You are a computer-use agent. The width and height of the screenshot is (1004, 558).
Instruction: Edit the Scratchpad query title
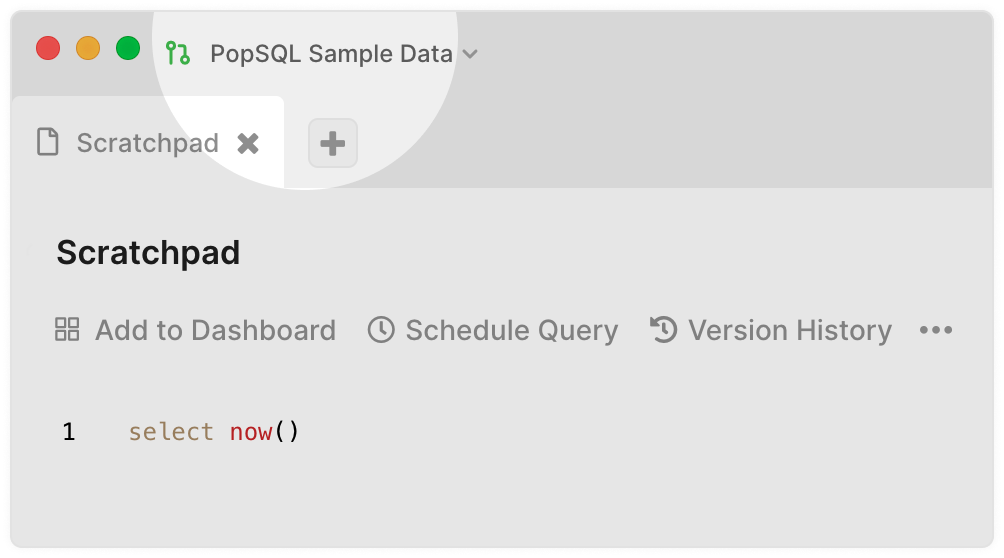click(148, 253)
